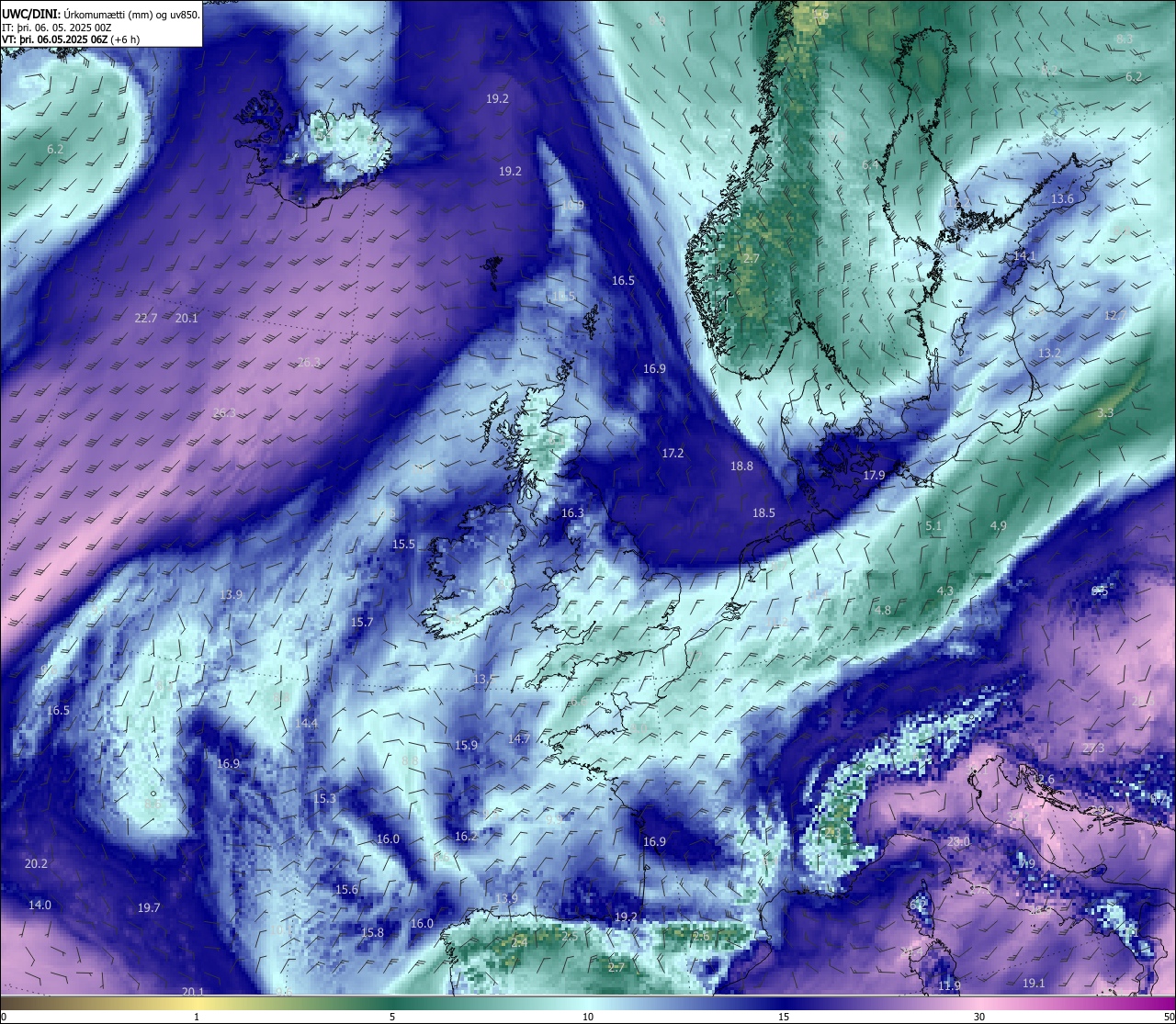Click the colorbar tick labeled 0
The width and height of the screenshot is (1176, 1024).
click(4, 1017)
